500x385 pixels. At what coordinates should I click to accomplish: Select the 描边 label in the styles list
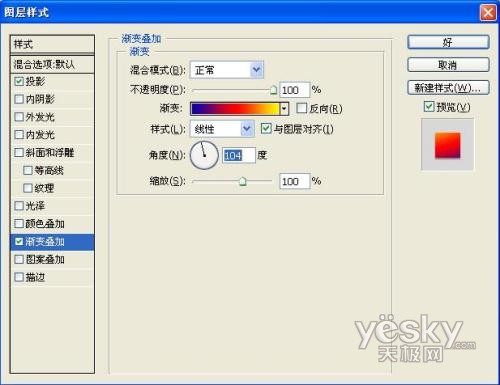35,277
